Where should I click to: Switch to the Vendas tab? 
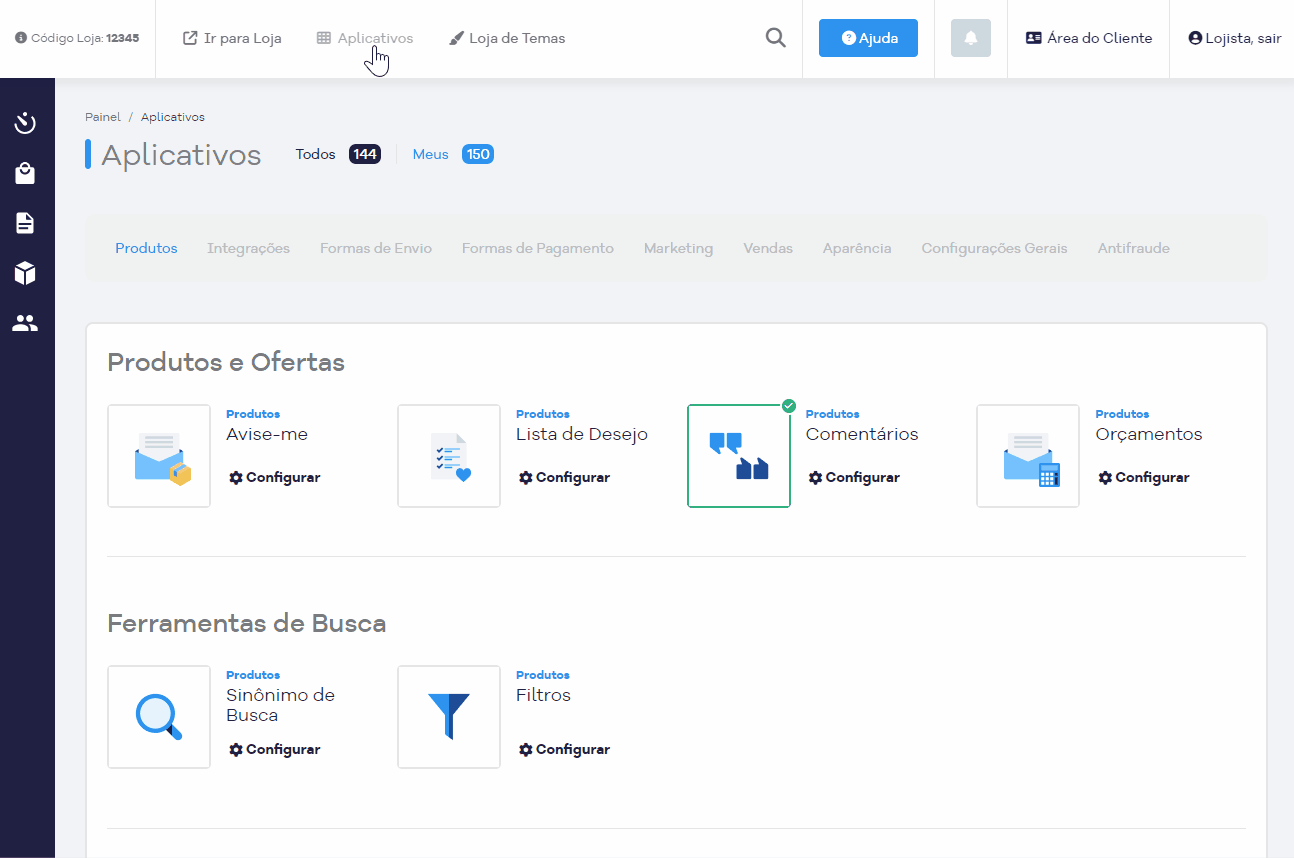(x=768, y=248)
